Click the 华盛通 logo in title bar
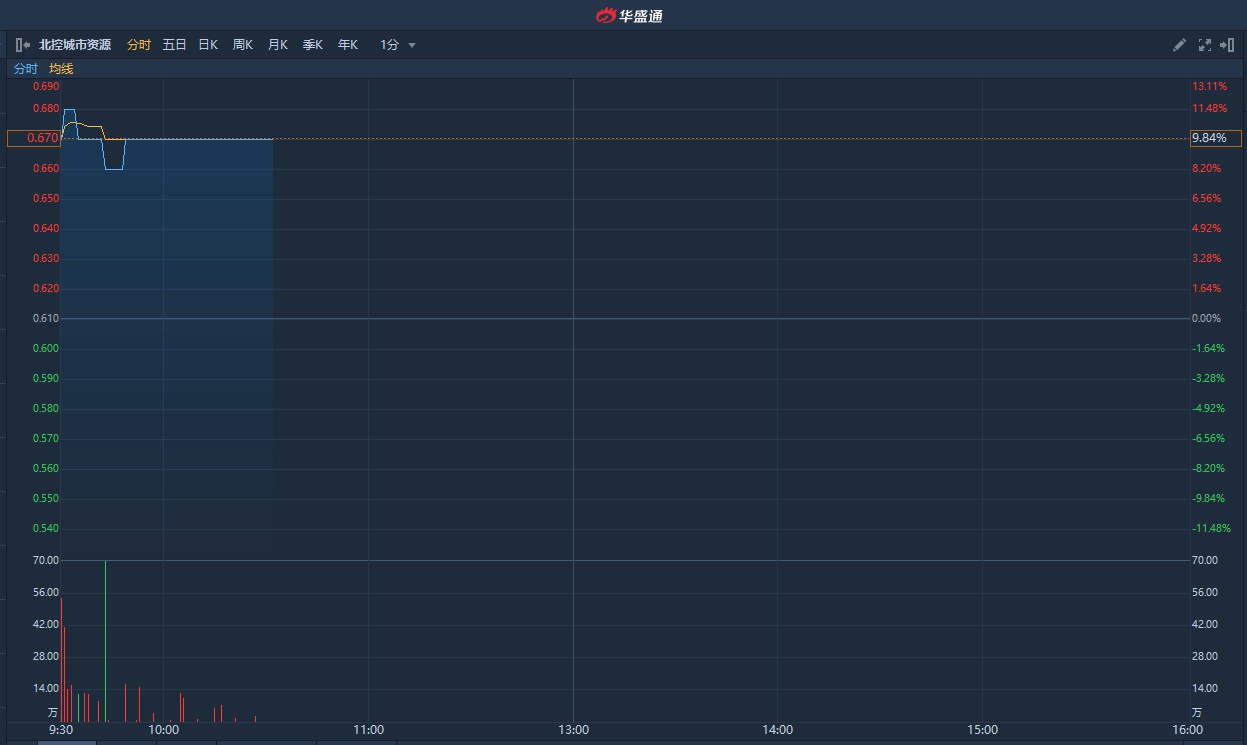 click(629, 15)
